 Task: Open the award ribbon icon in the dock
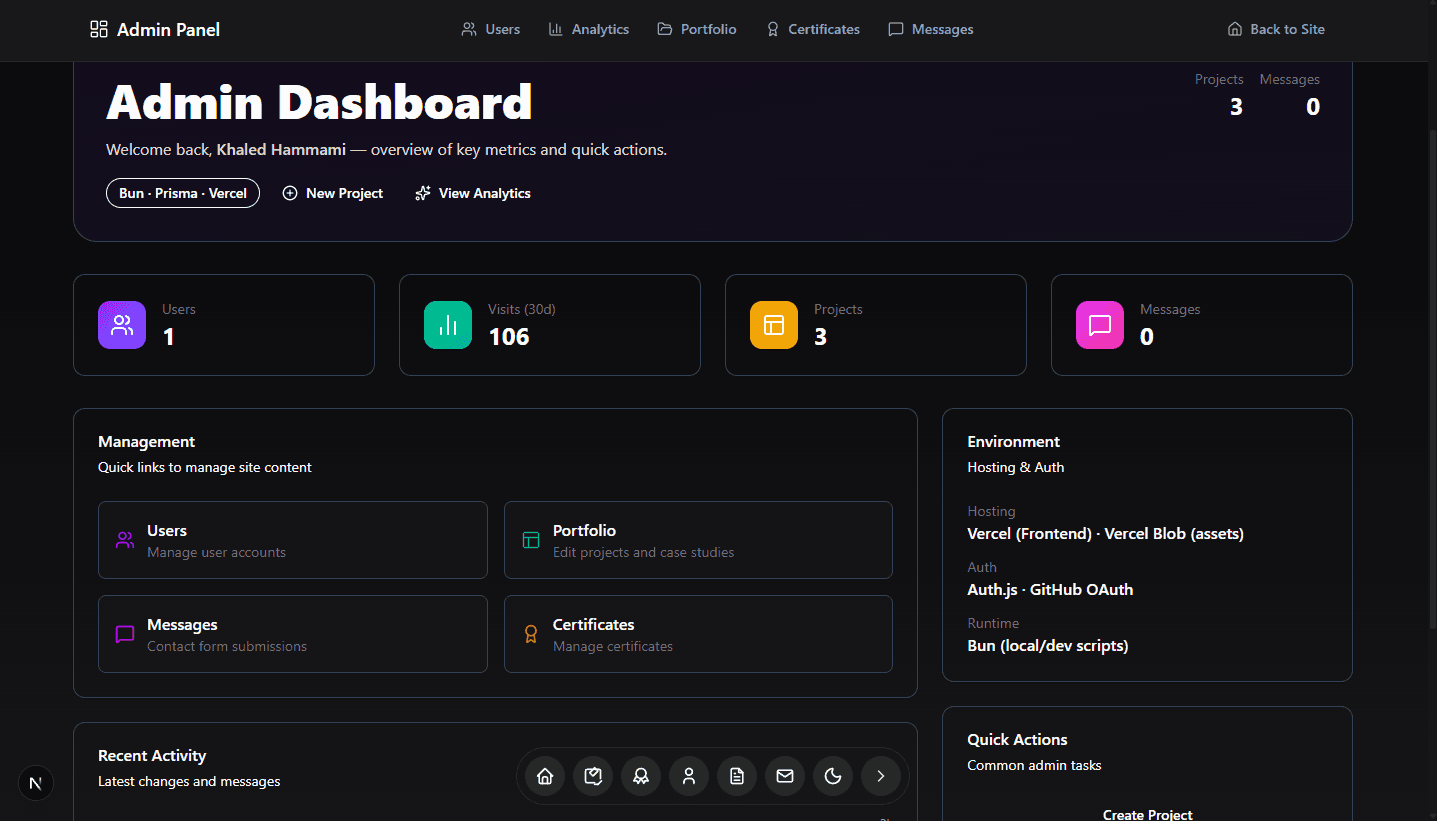[641, 776]
